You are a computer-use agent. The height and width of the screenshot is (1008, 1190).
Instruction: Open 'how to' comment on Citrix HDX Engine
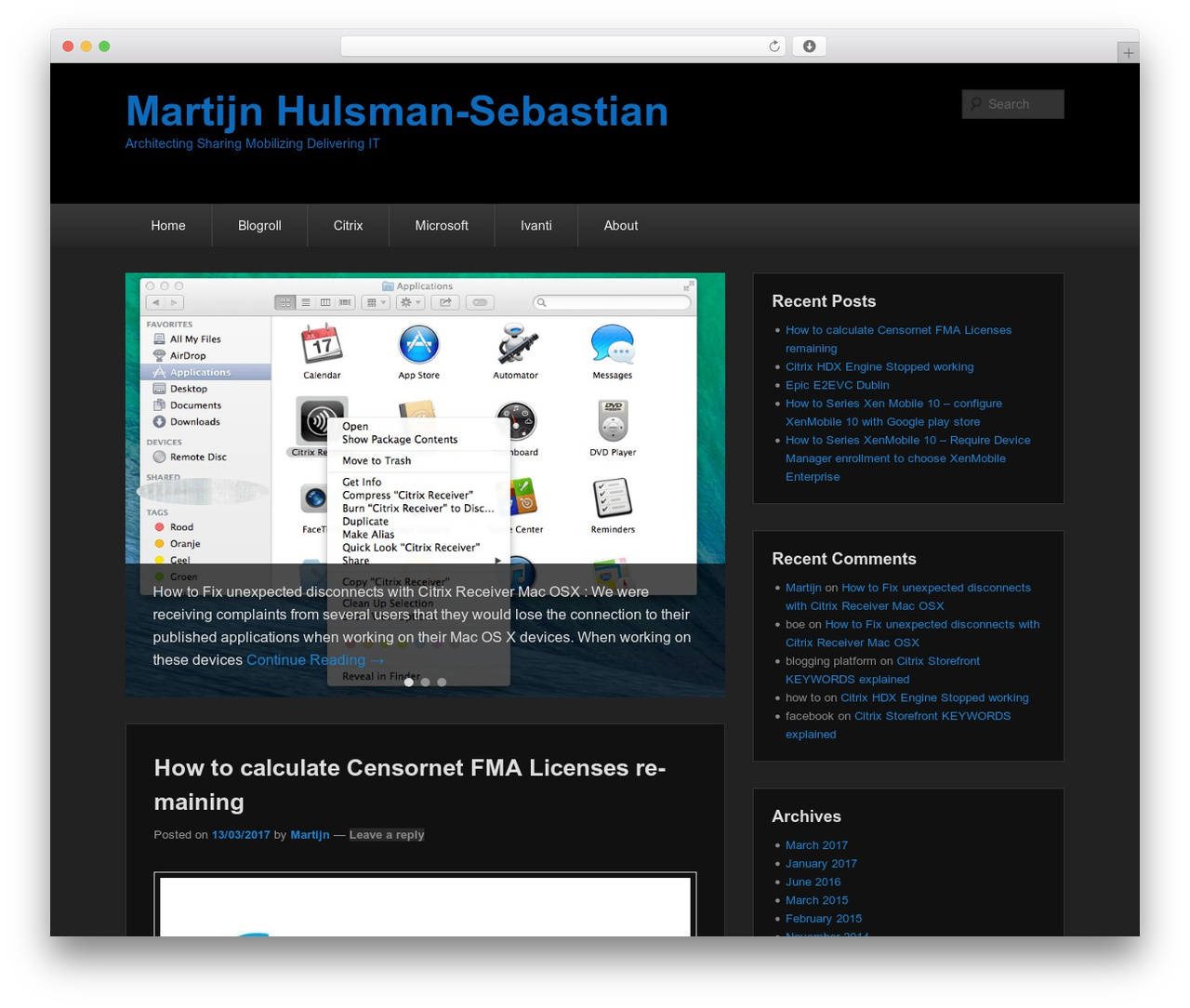click(x=934, y=697)
